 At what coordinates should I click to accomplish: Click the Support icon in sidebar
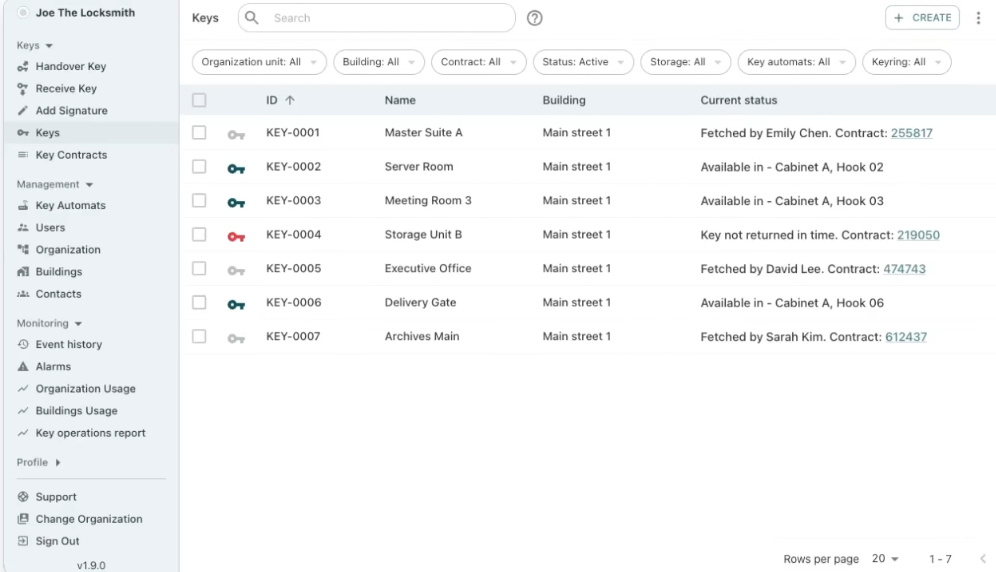(x=23, y=497)
